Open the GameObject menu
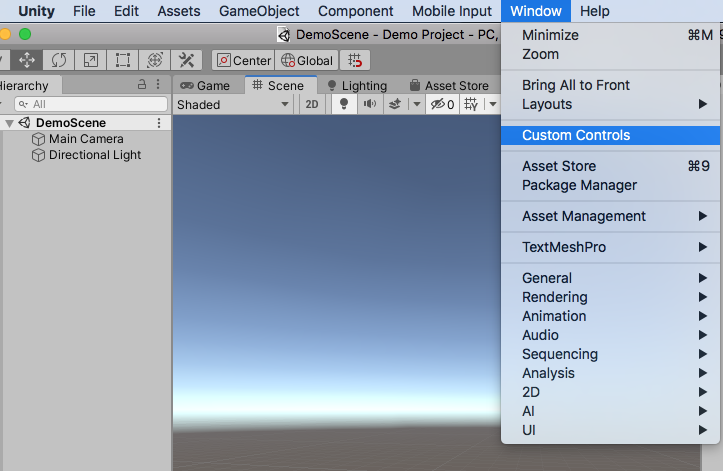This screenshot has width=723, height=471. tap(259, 11)
